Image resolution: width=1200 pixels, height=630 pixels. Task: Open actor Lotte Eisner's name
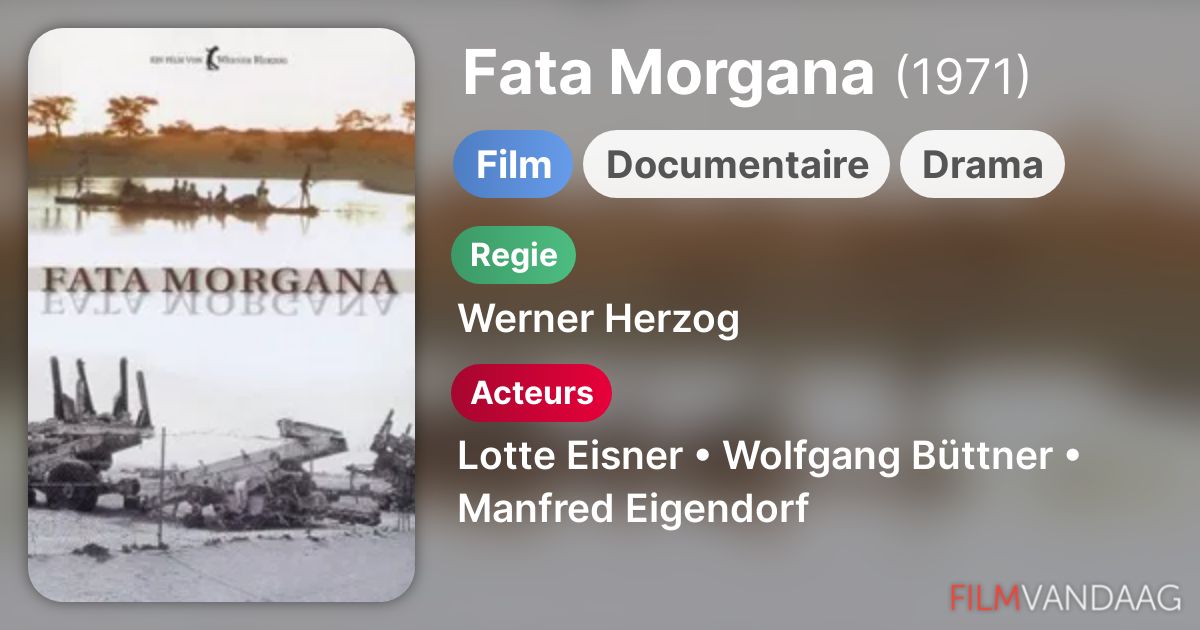click(x=570, y=456)
